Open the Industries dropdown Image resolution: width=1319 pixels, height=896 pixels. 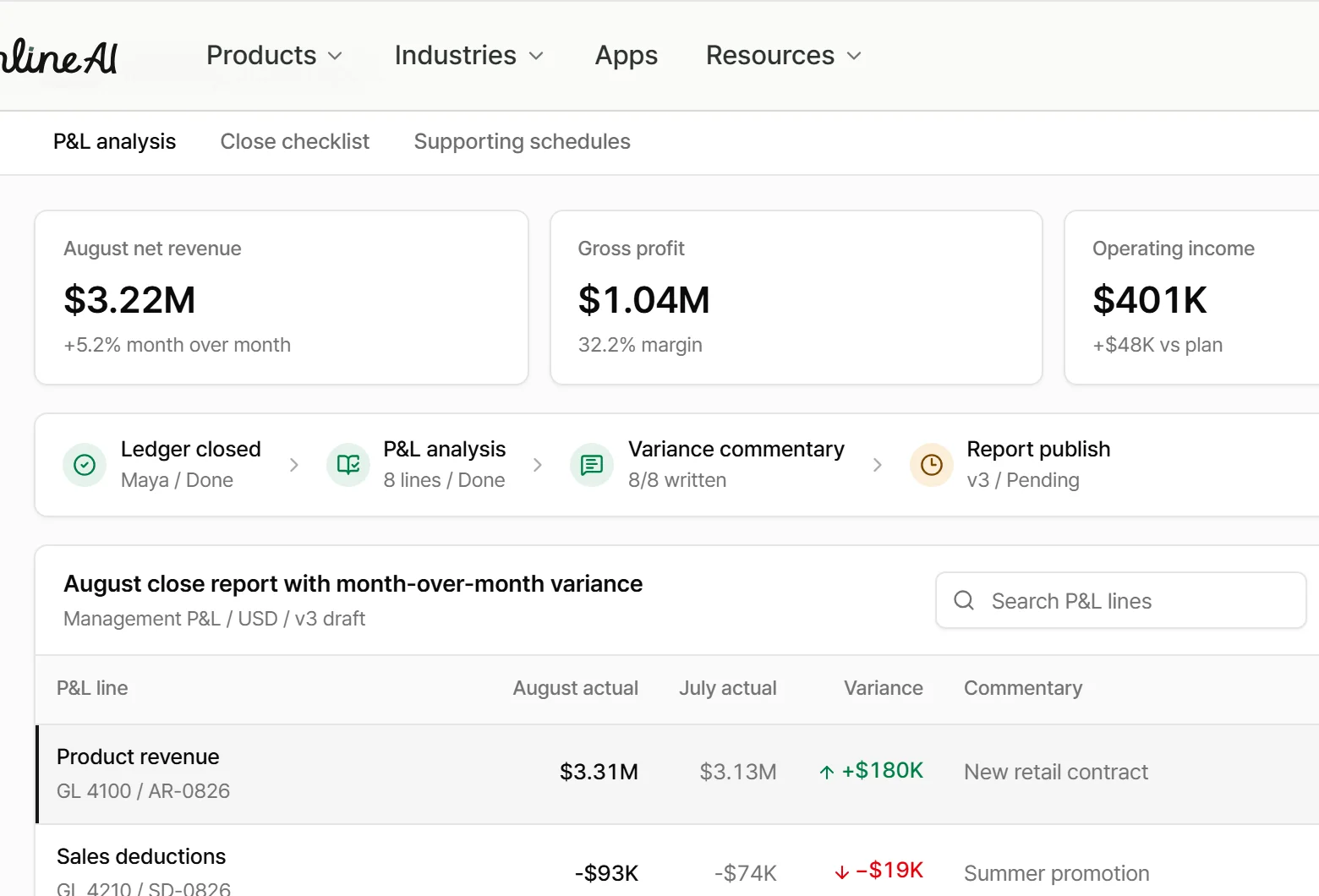coord(468,55)
